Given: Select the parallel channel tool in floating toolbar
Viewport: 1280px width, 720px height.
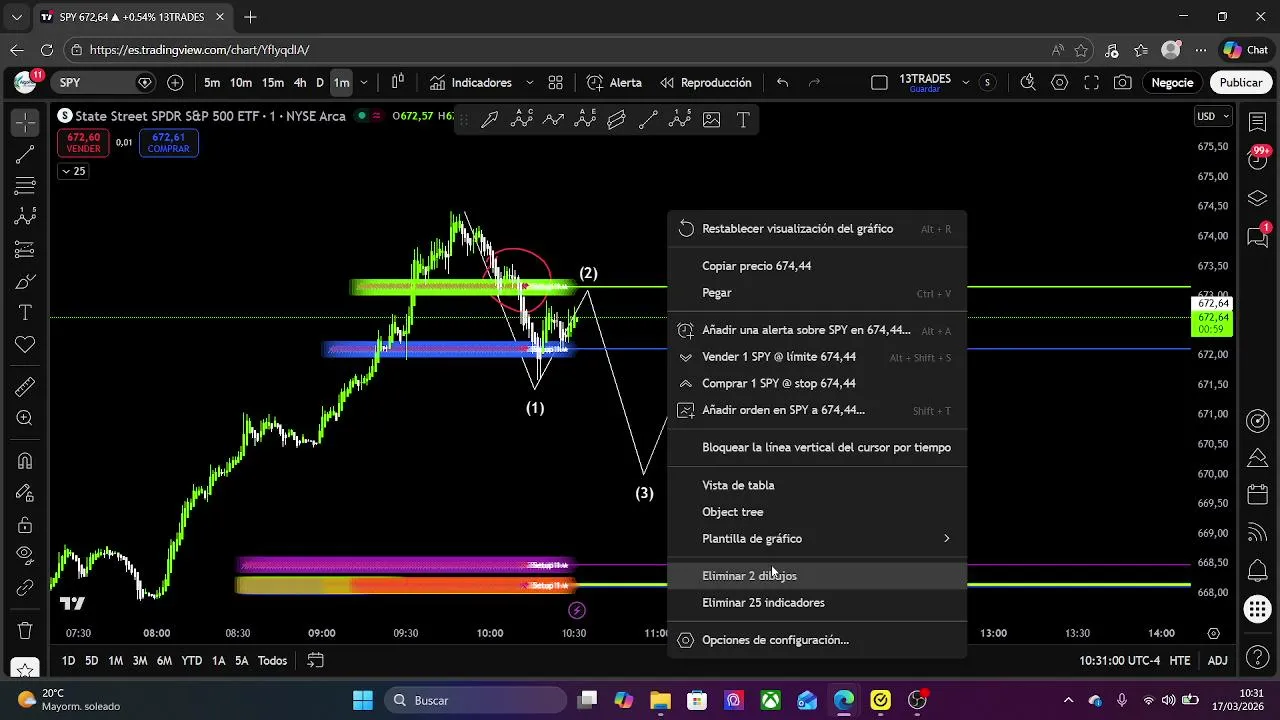Looking at the screenshot, I should [616, 120].
